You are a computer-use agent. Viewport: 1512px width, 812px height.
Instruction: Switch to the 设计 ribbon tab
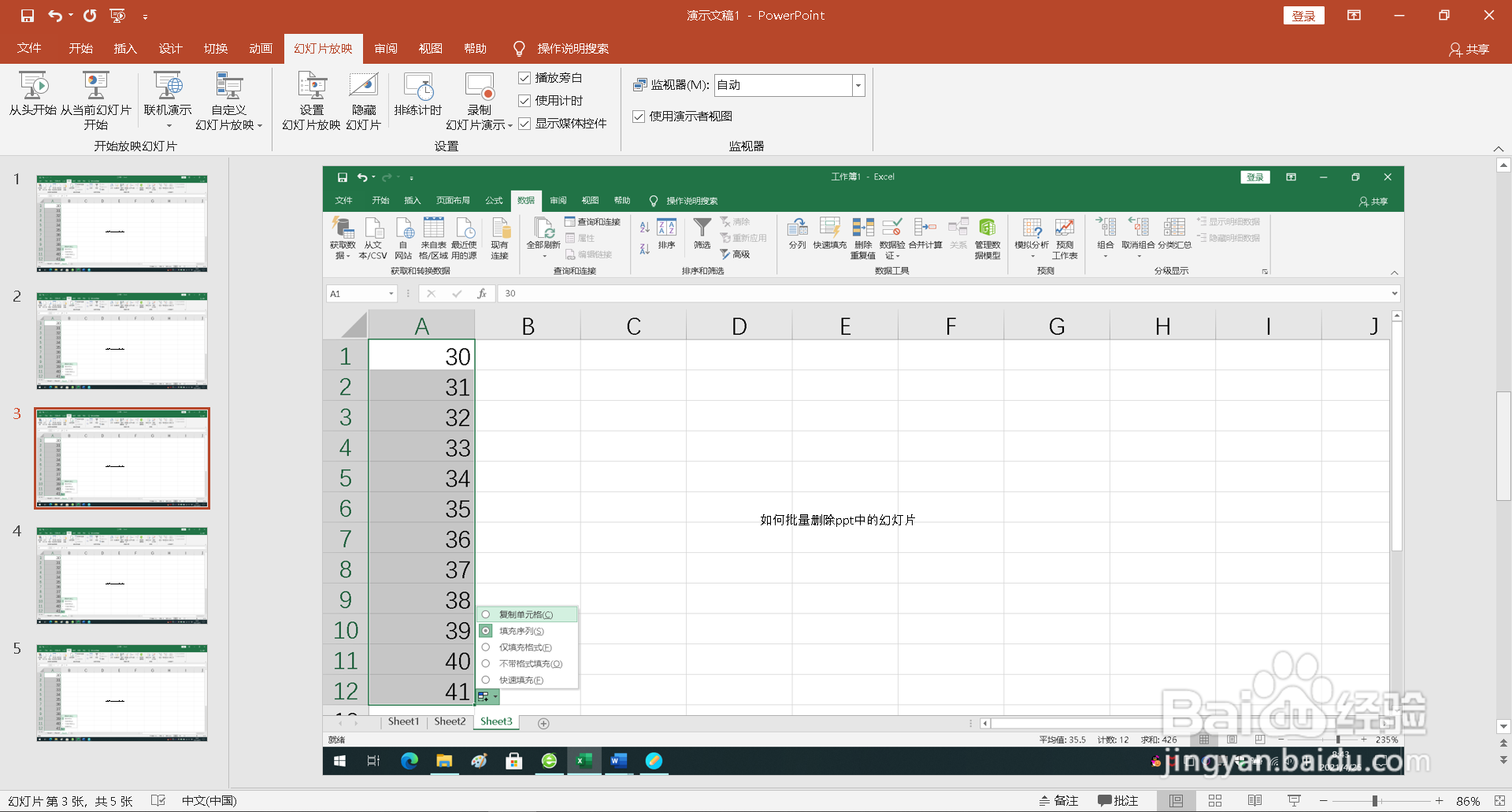point(170,49)
